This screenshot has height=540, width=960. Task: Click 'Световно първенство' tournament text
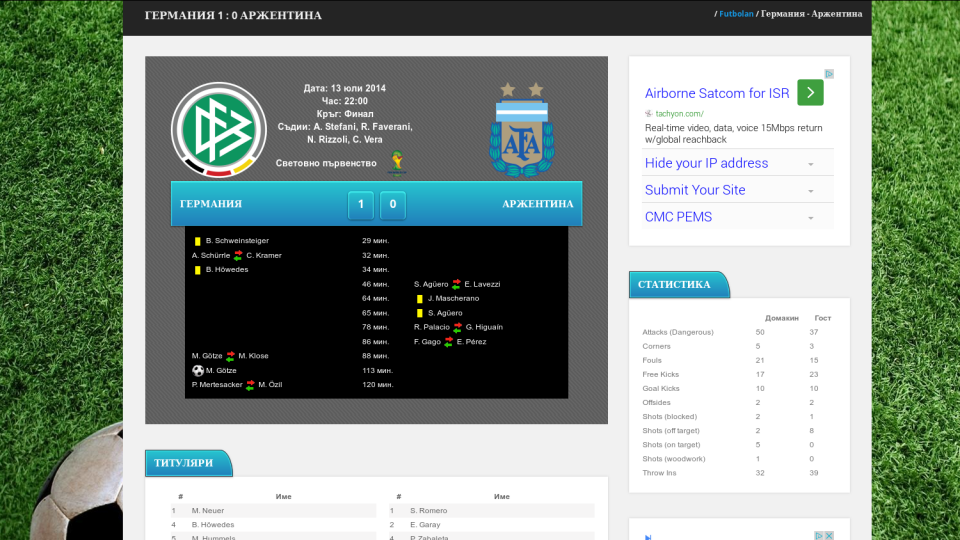tap(326, 163)
